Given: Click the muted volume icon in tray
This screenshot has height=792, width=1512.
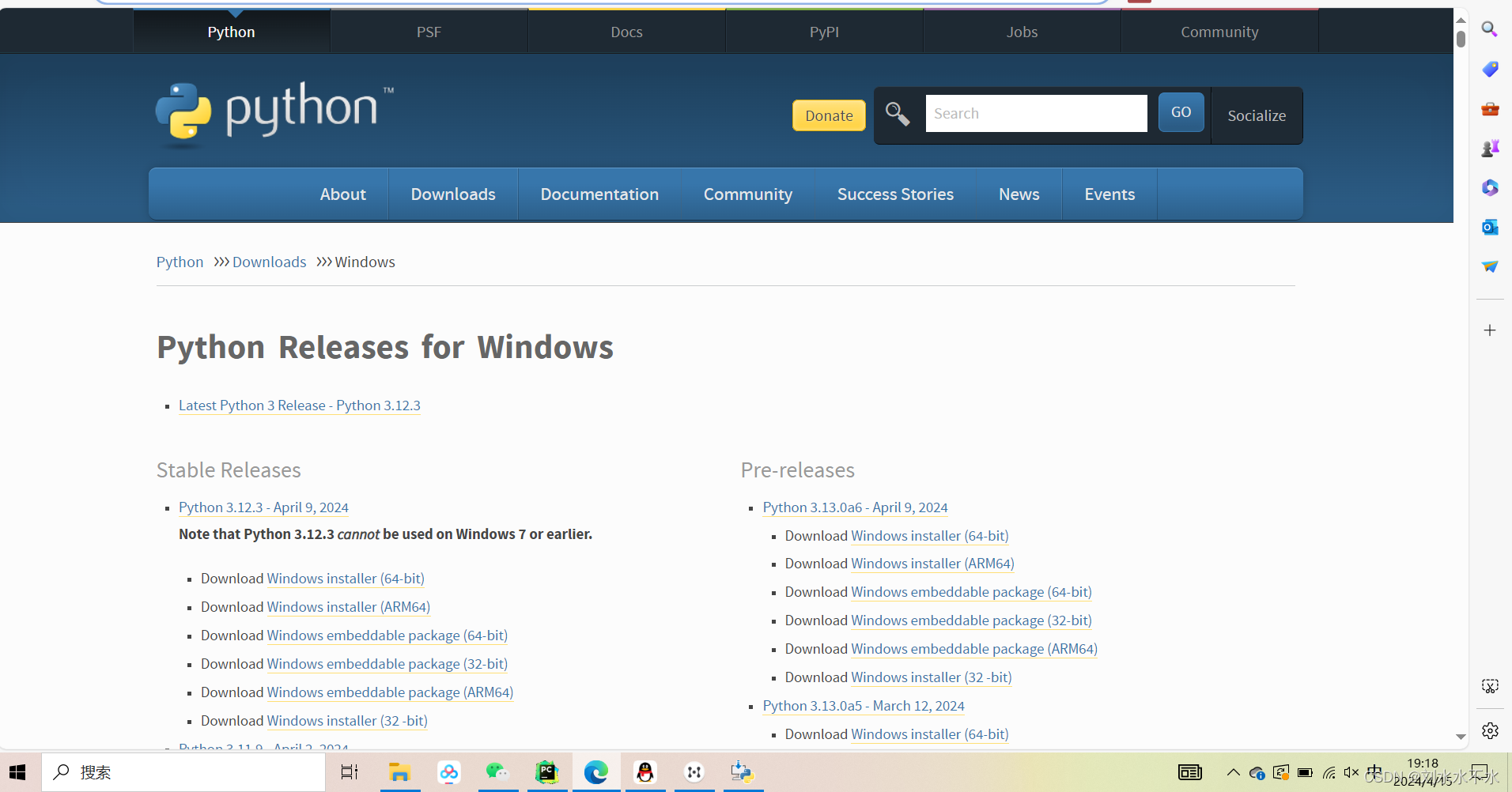Looking at the screenshot, I should pos(1351,772).
